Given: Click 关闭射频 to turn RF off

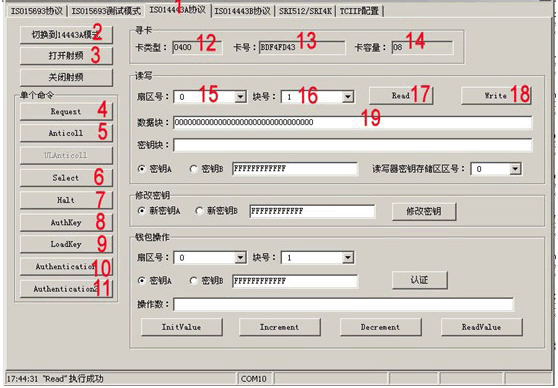Looking at the screenshot, I should tap(66, 77).
